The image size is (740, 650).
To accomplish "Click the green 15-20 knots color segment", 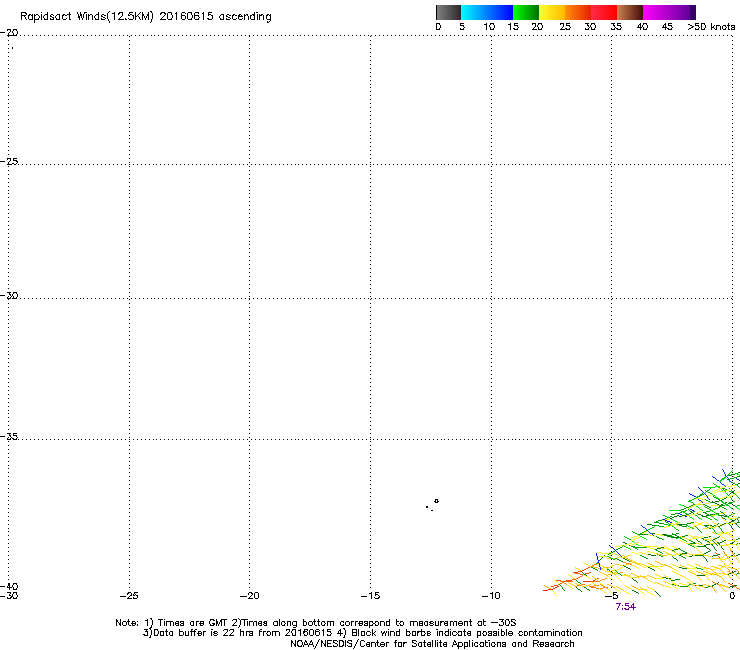I will [x=526, y=12].
